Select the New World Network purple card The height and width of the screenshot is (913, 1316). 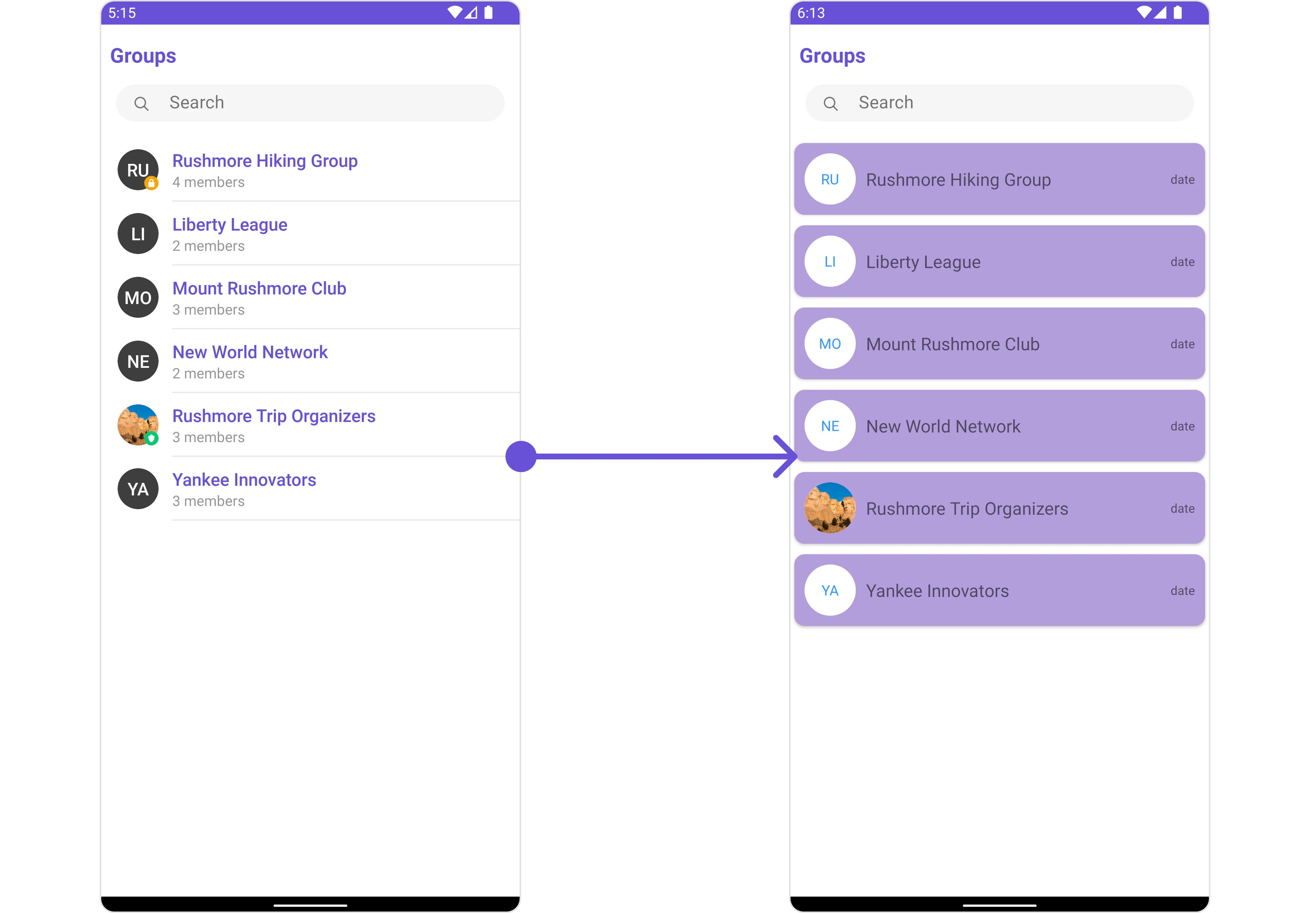point(999,425)
